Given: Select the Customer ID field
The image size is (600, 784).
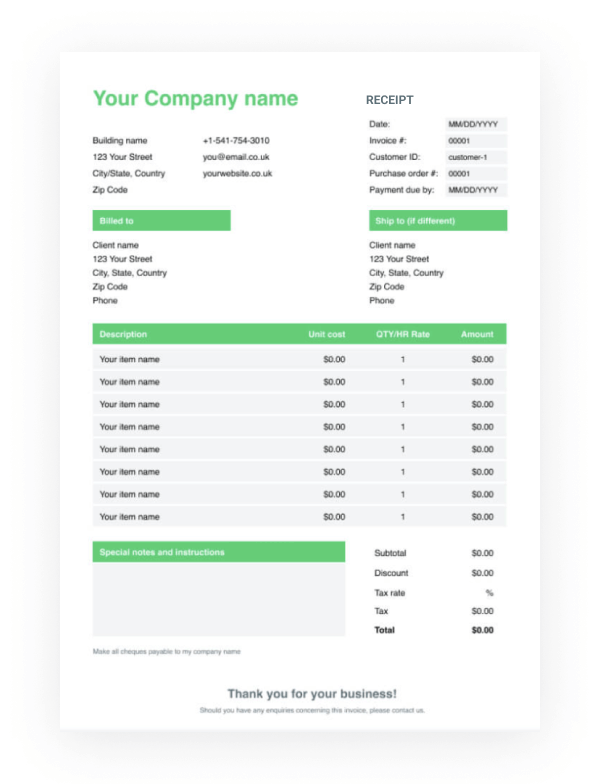Looking at the screenshot, I should 475,157.
